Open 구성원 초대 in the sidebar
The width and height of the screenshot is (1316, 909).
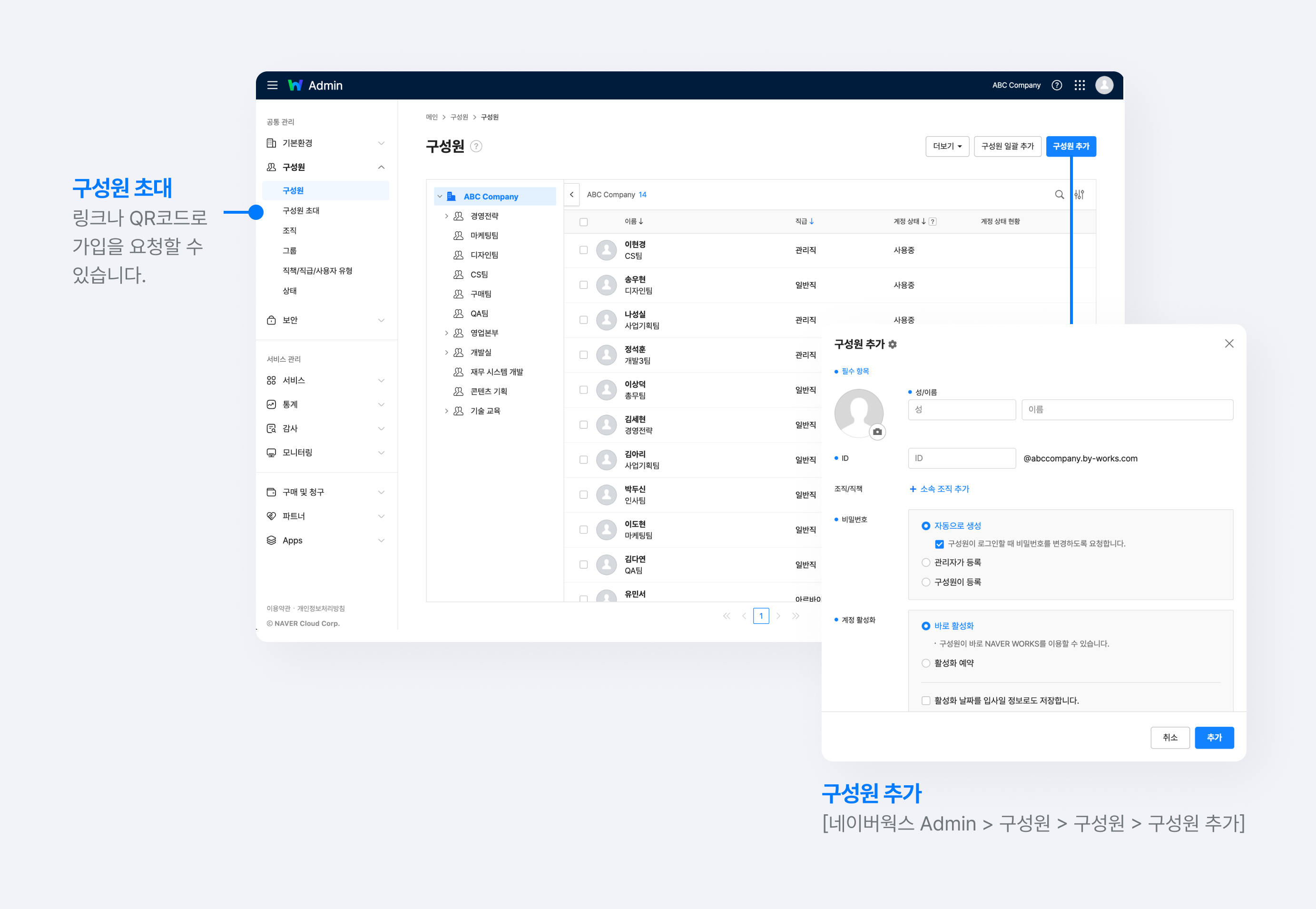pos(301,211)
